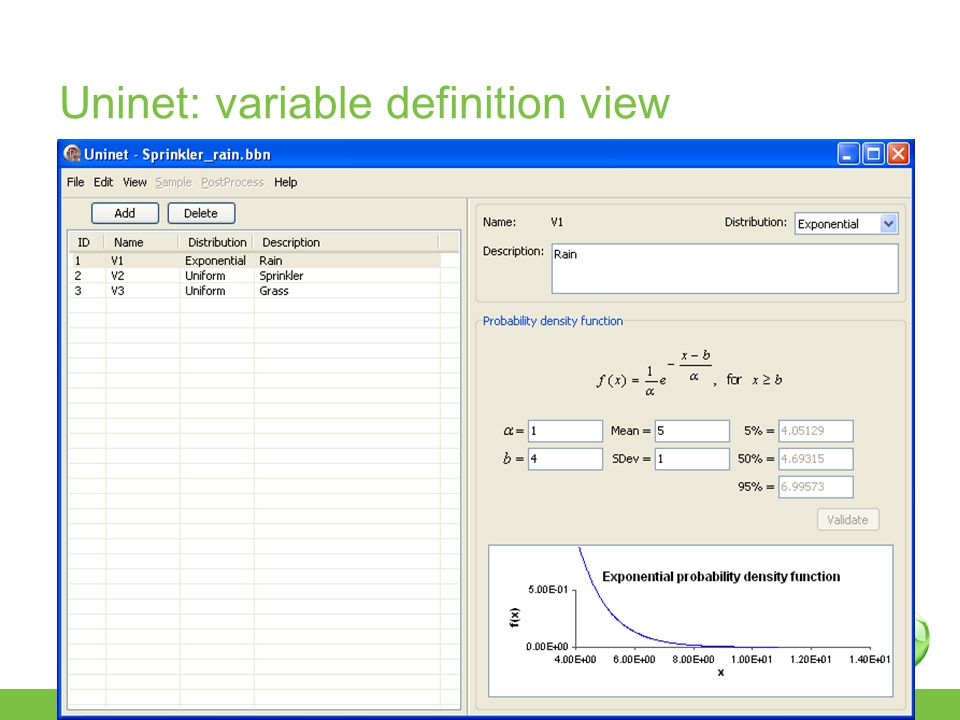Click the exponential density function plot
The width and height of the screenshot is (960, 720).
click(691, 621)
